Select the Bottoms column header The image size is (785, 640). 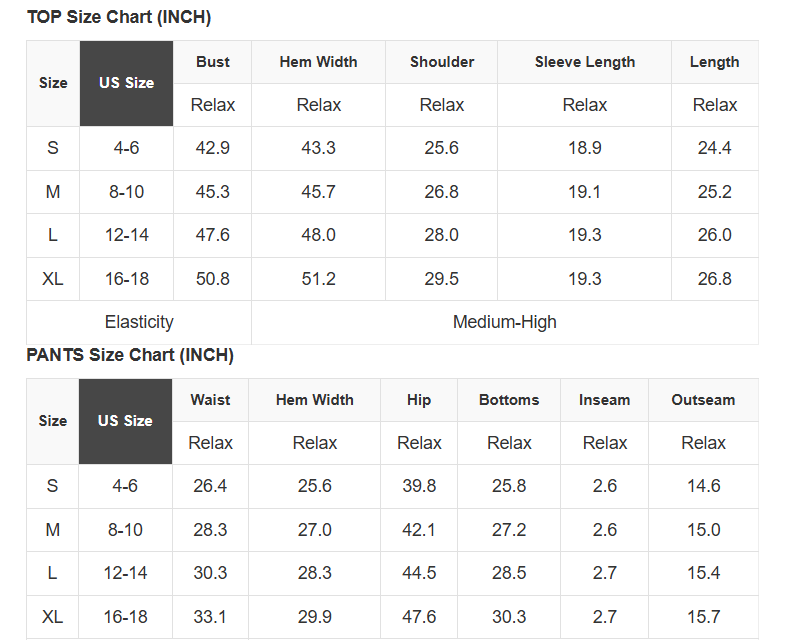point(509,400)
